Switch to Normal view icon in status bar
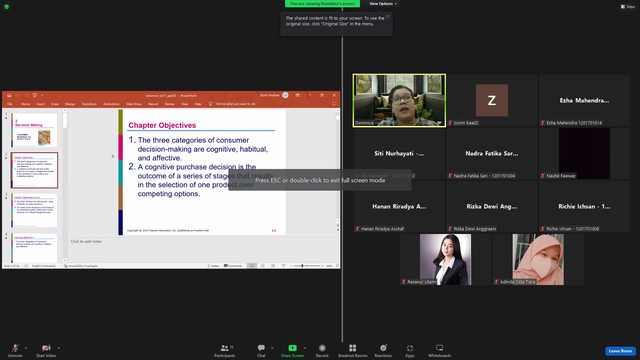The width and height of the screenshot is (640, 360). pyautogui.click(x=252, y=266)
